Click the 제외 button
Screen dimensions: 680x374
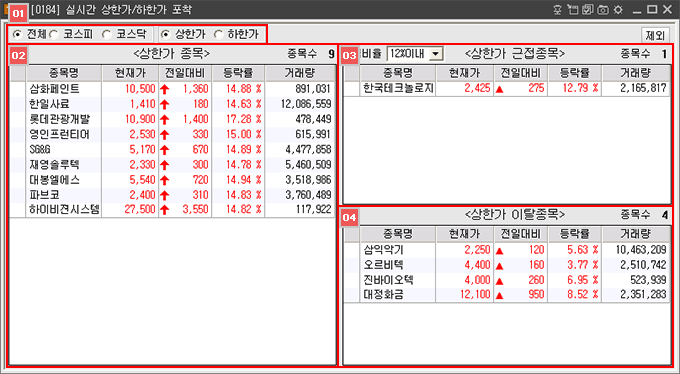[x=655, y=35]
